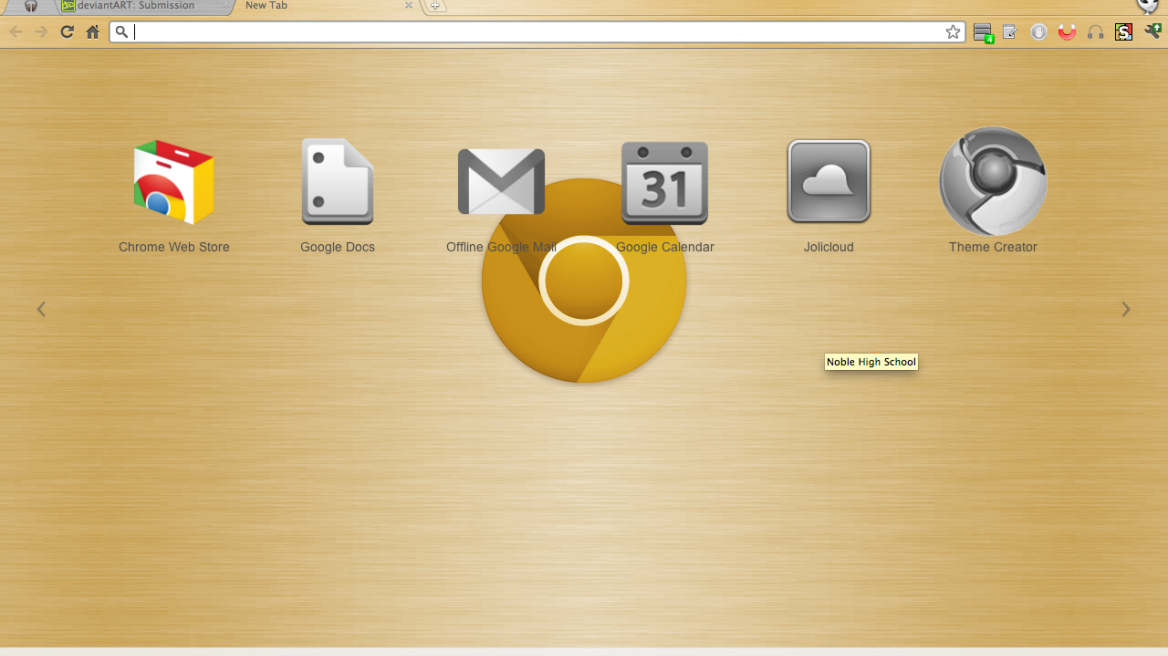Open the Jolicloud app

[828, 182]
